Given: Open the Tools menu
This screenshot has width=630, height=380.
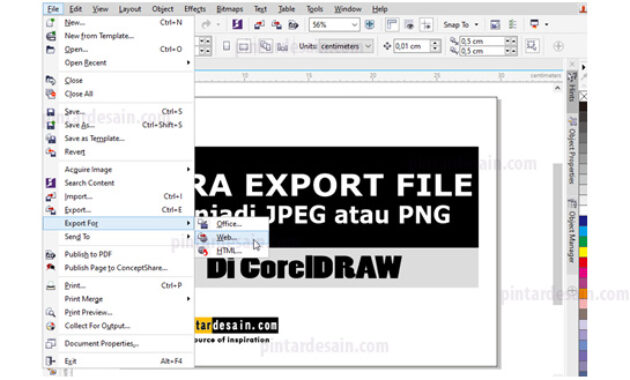Looking at the screenshot, I should (315, 9).
